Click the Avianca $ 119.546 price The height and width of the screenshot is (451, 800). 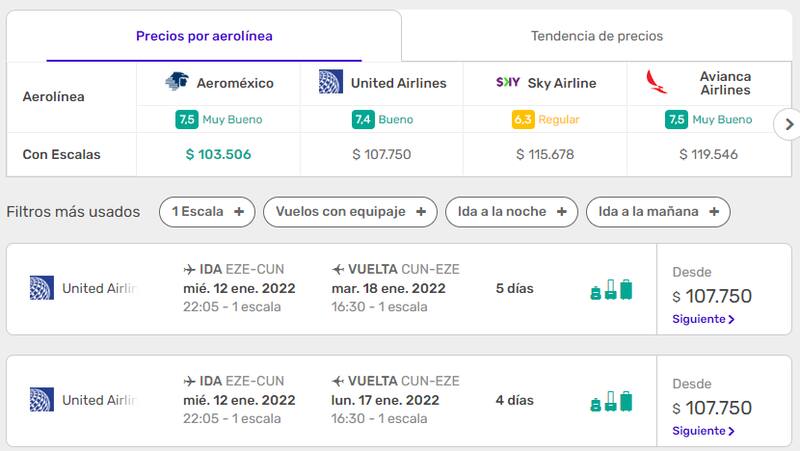(709, 155)
